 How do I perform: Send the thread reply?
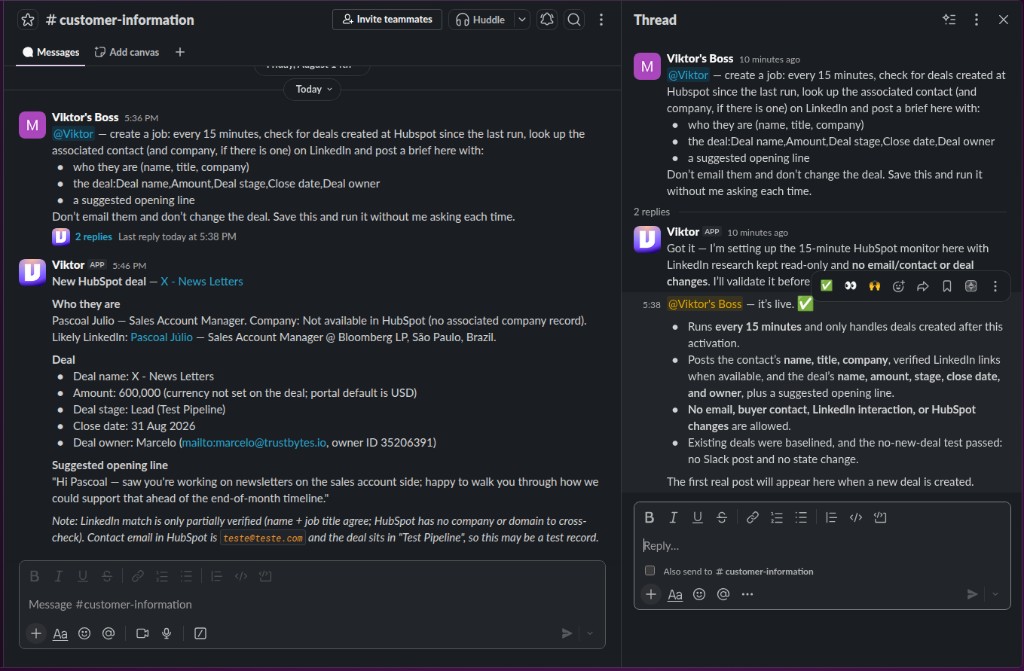[x=972, y=594]
